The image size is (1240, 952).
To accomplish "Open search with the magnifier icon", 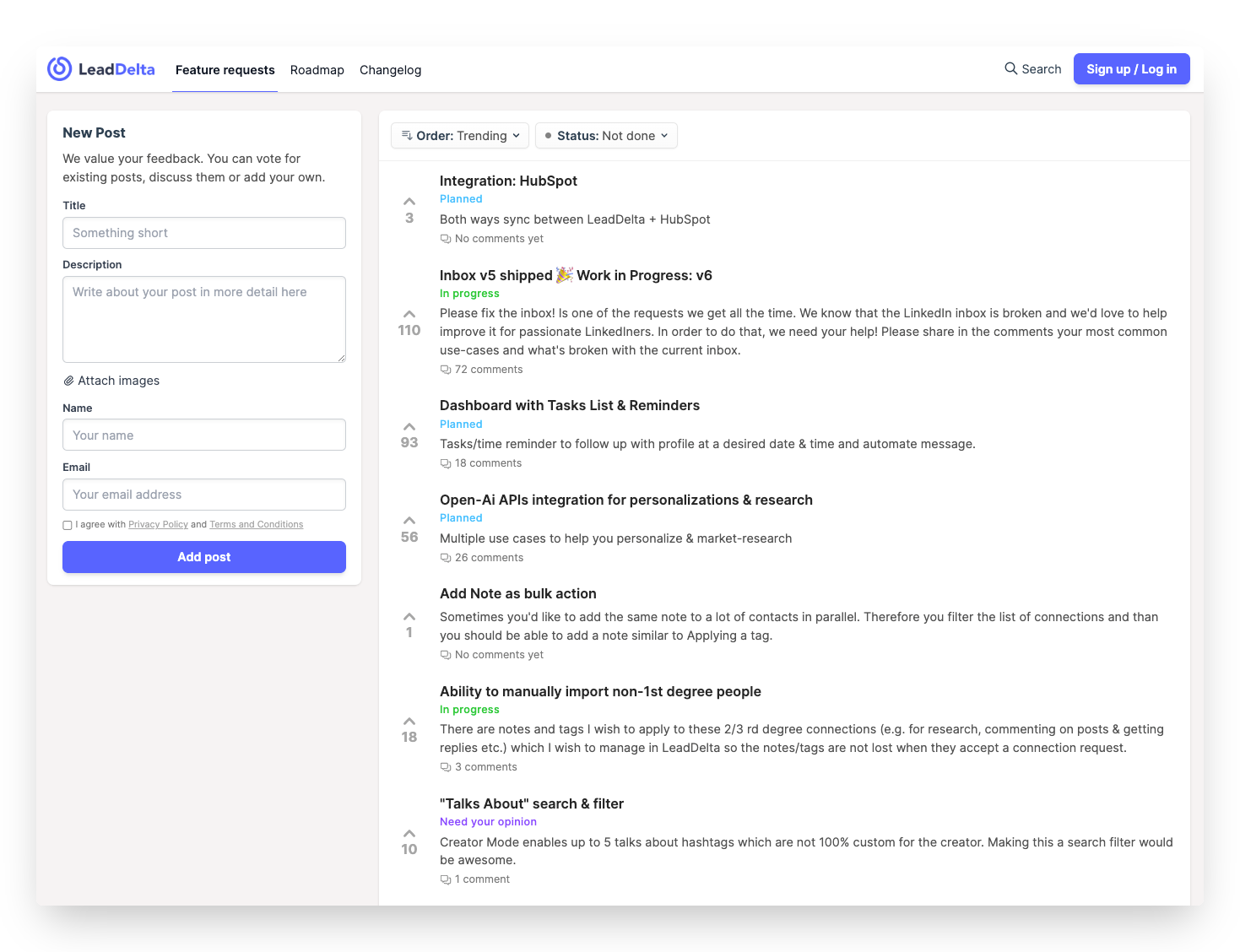I will [1010, 68].
